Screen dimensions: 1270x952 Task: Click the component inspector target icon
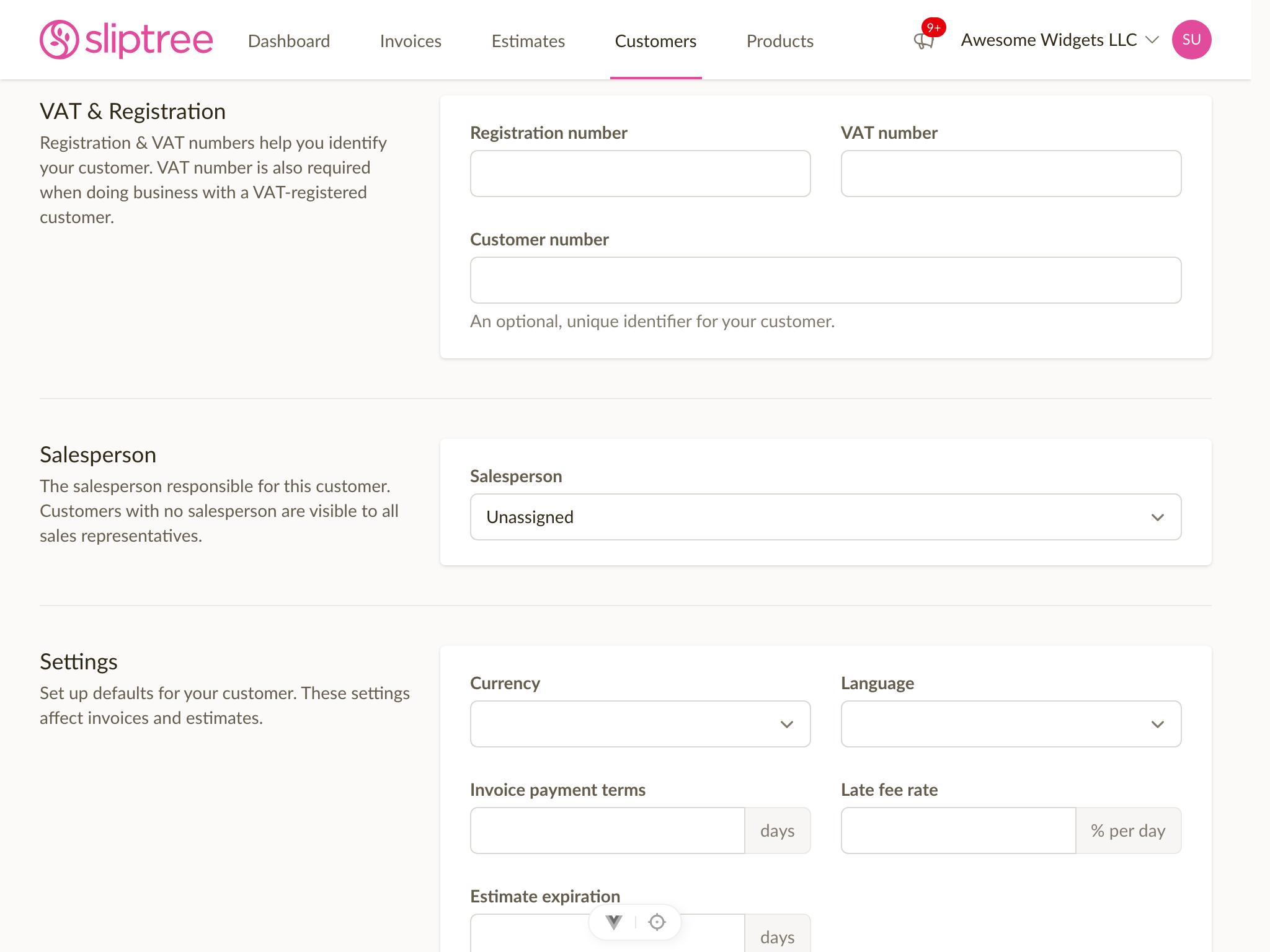(x=657, y=922)
